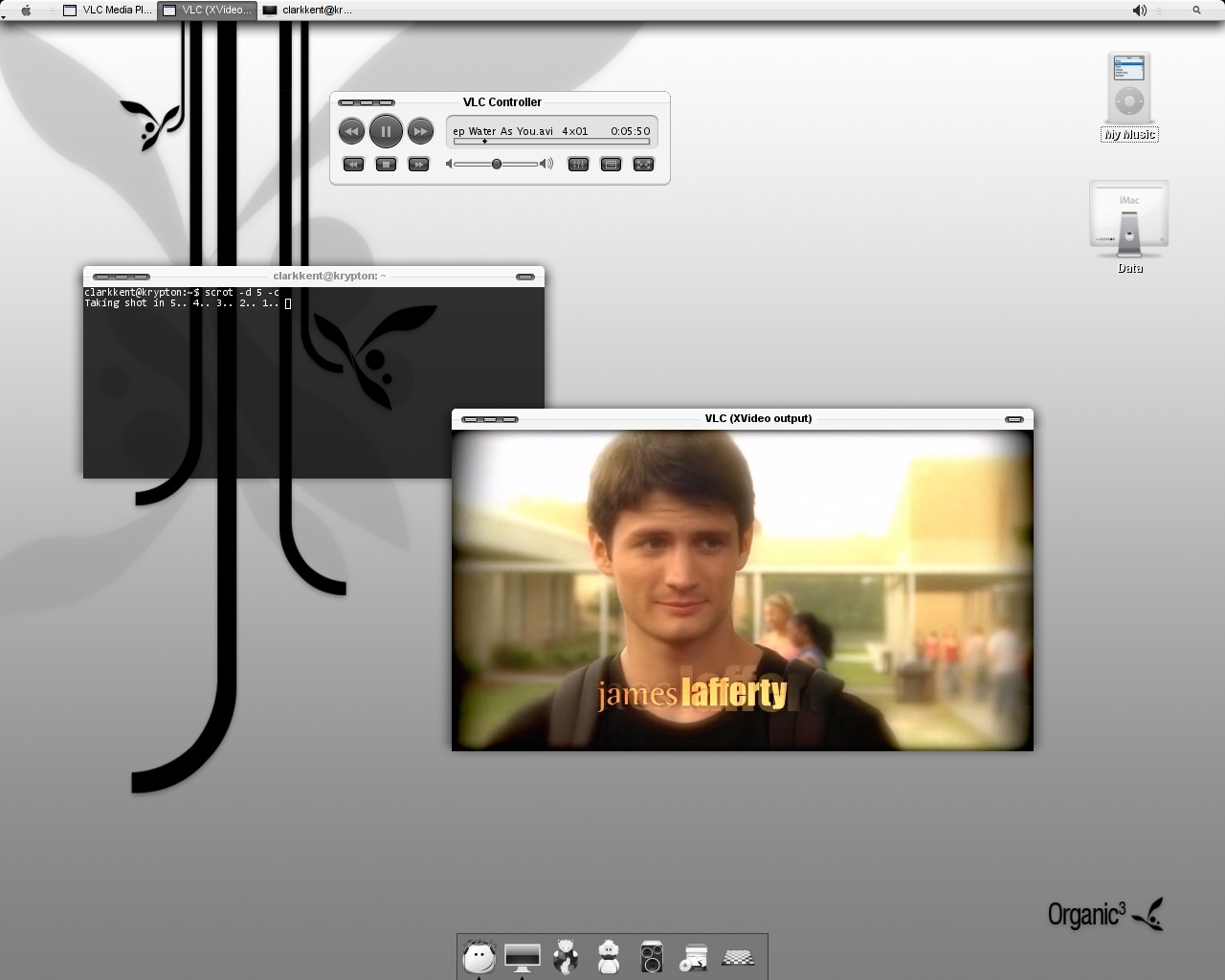Click the large rewind button in VLC Controller
Screen dimensions: 1225x980
[x=351, y=131]
